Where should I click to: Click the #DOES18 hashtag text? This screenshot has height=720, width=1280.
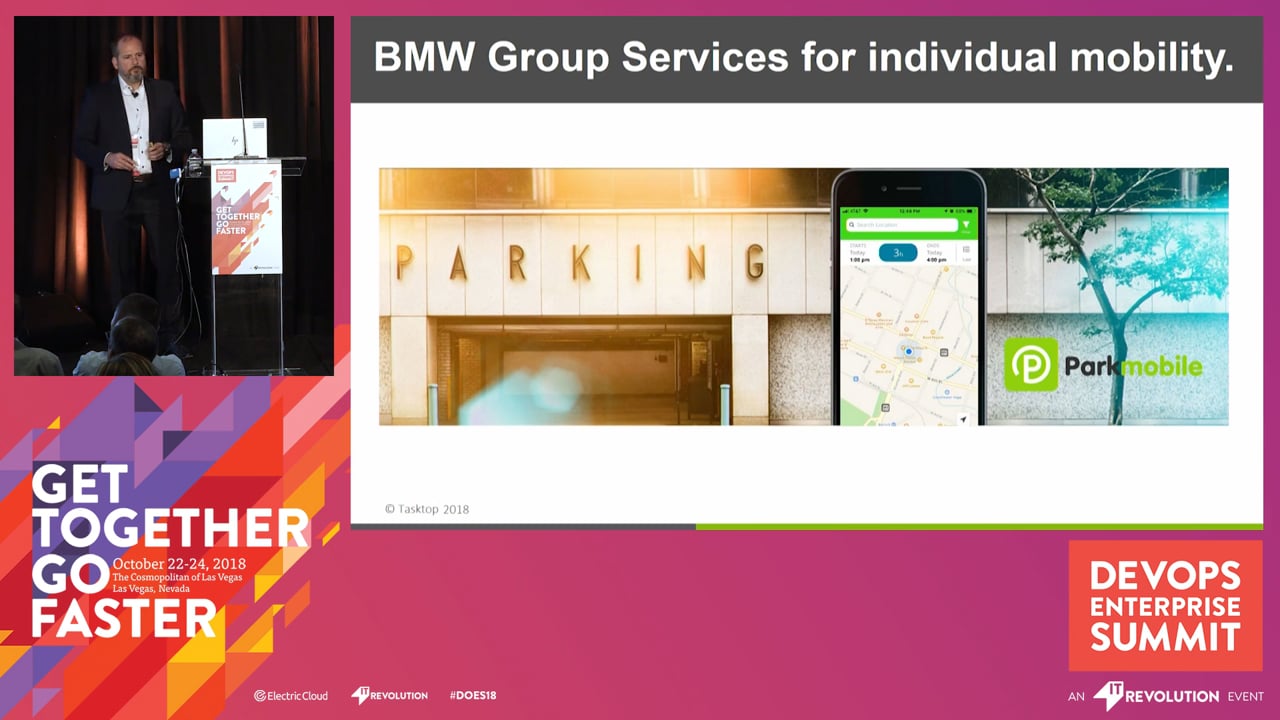click(x=473, y=695)
